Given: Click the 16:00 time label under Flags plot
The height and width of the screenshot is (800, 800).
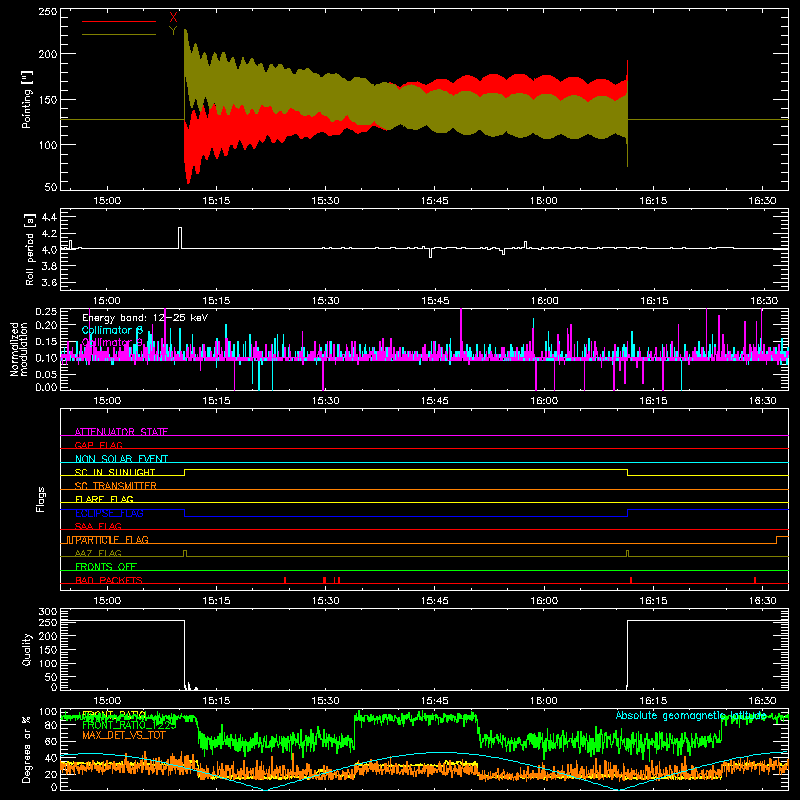Looking at the screenshot, I should (x=544, y=601).
